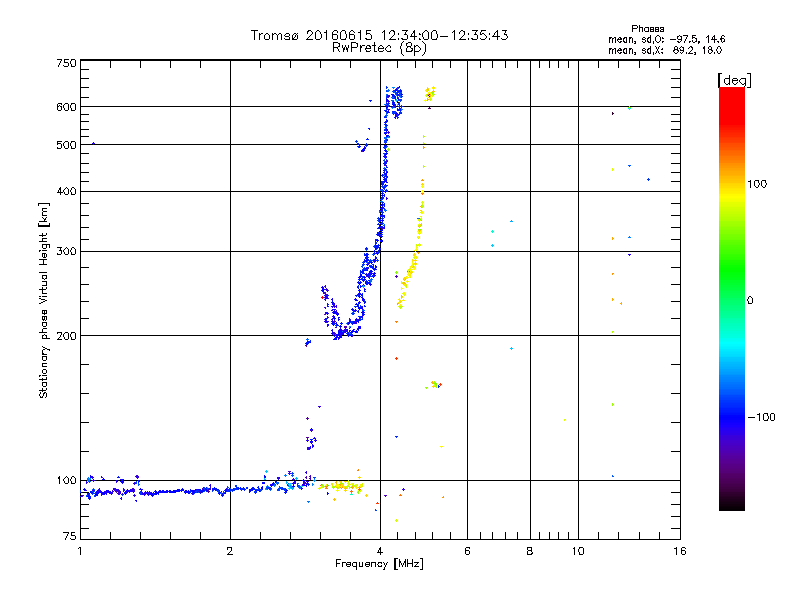Click the plot title 'Tromsø 20160615 12:34:00-12:35:43'

click(379, 35)
